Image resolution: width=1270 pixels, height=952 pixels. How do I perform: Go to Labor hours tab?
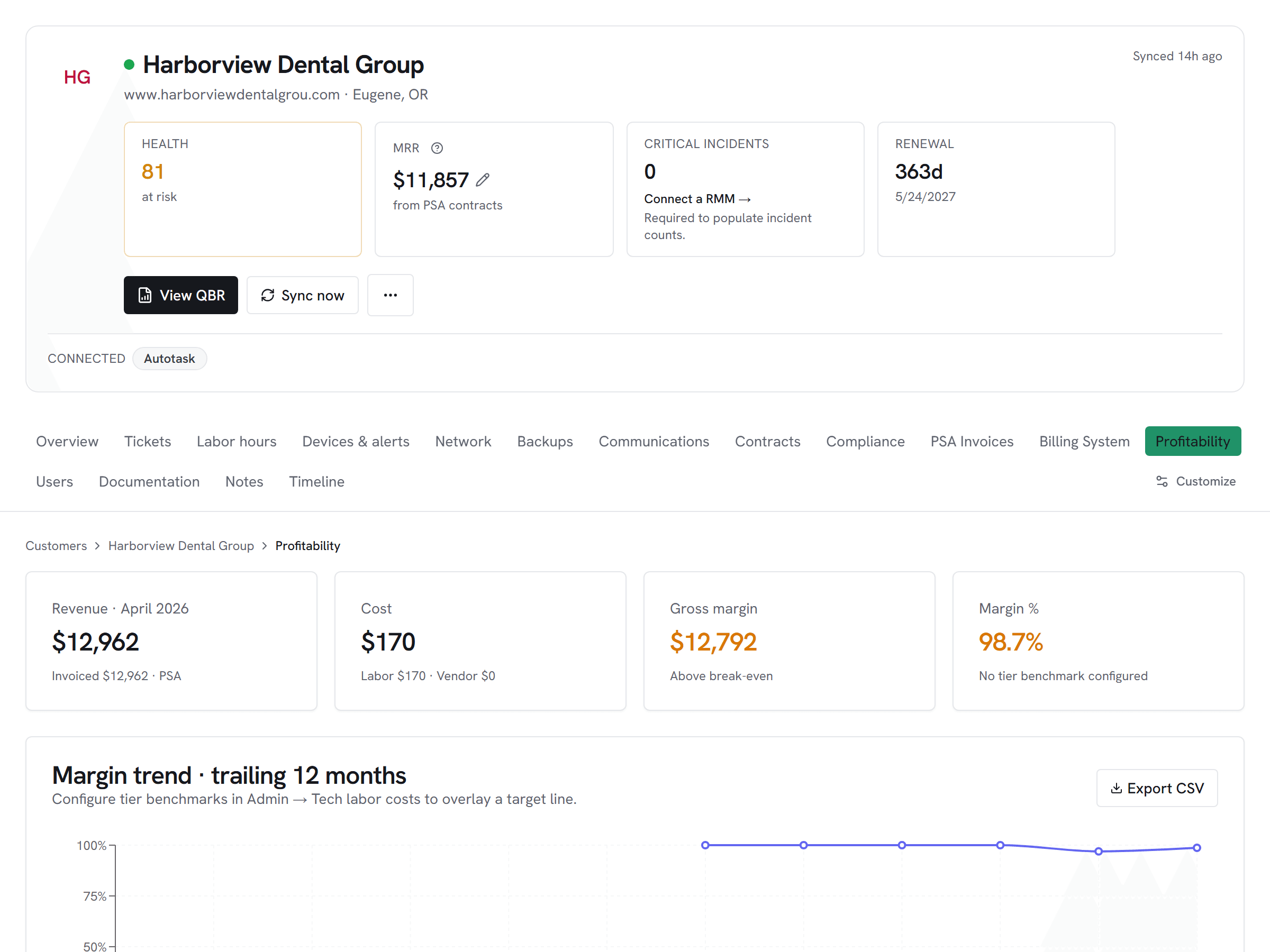point(237,441)
